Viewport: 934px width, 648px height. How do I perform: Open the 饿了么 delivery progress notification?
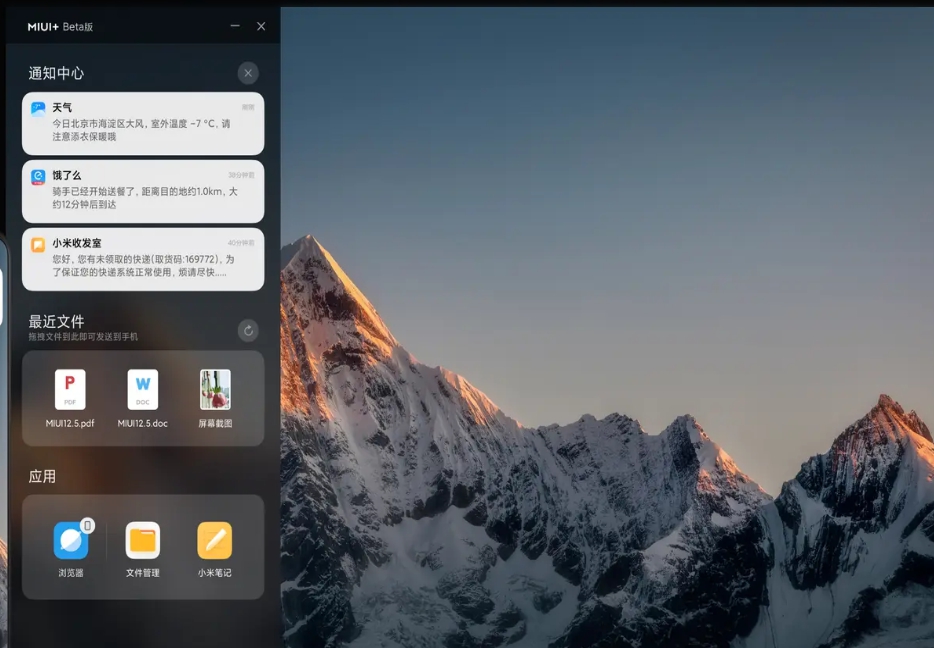pos(142,191)
